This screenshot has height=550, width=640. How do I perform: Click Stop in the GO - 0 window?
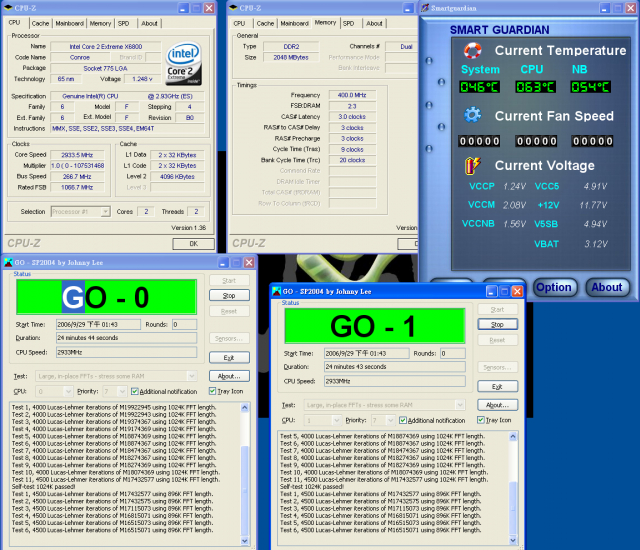point(229,295)
